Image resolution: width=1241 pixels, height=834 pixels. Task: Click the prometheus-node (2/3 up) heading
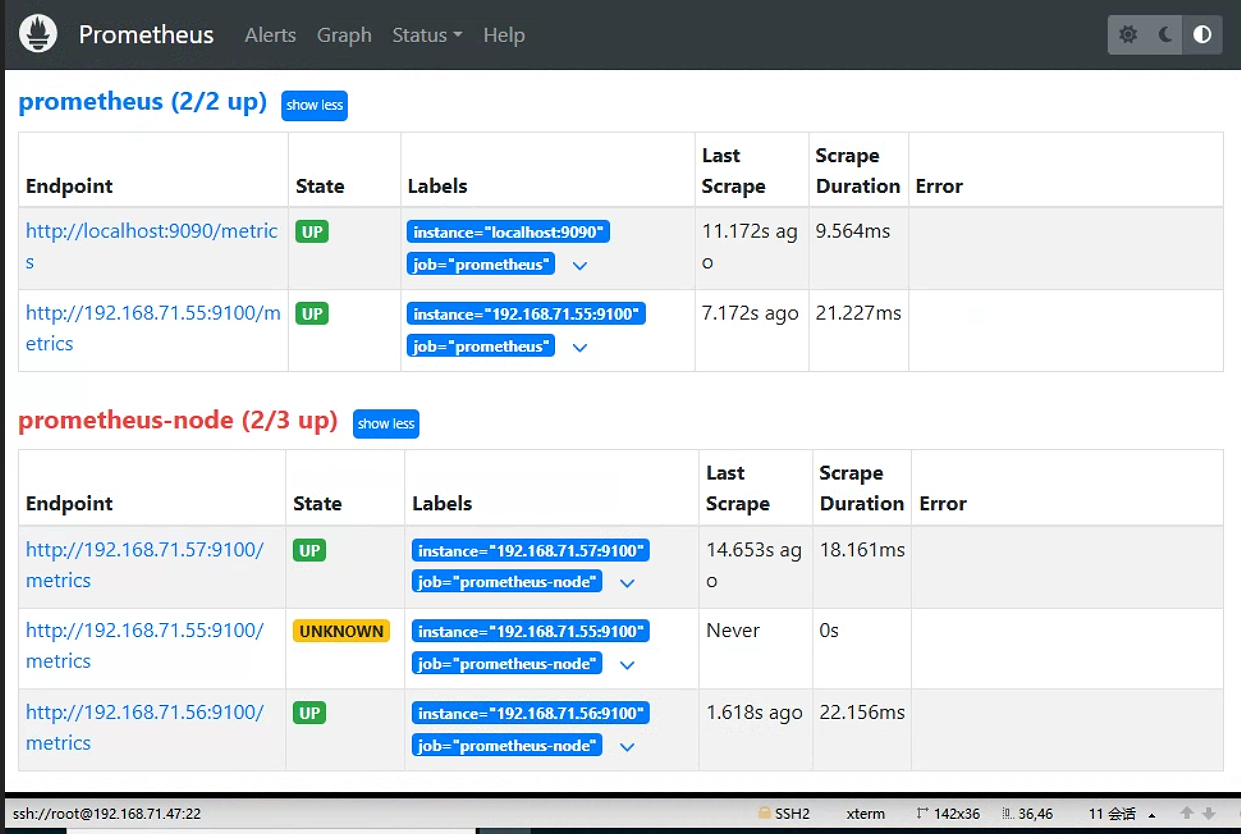(x=178, y=420)
